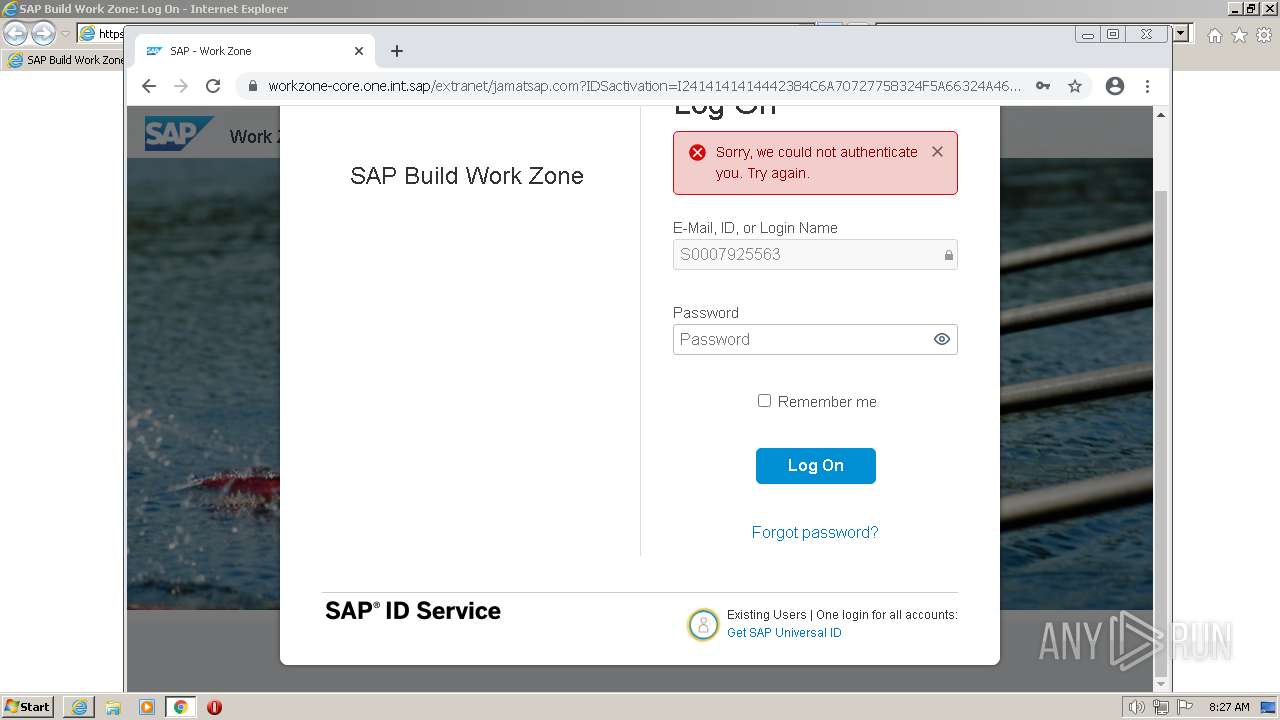Click the network tray icon
The height and width of the screenshot is (720, 1280).
pyautogui.click(x=1161, y=707)
